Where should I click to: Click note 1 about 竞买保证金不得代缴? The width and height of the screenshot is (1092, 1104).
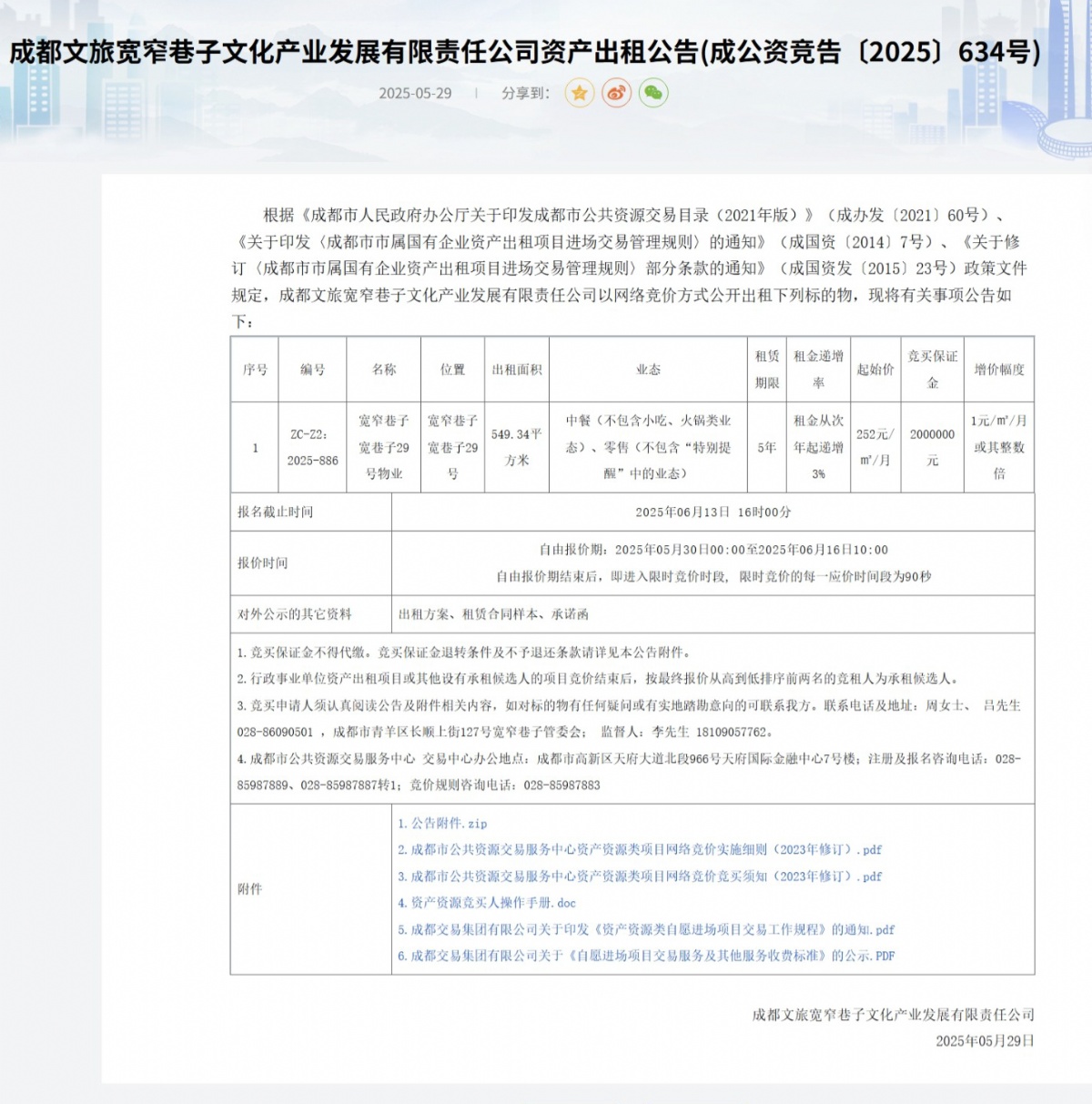[x=464, y=653]
